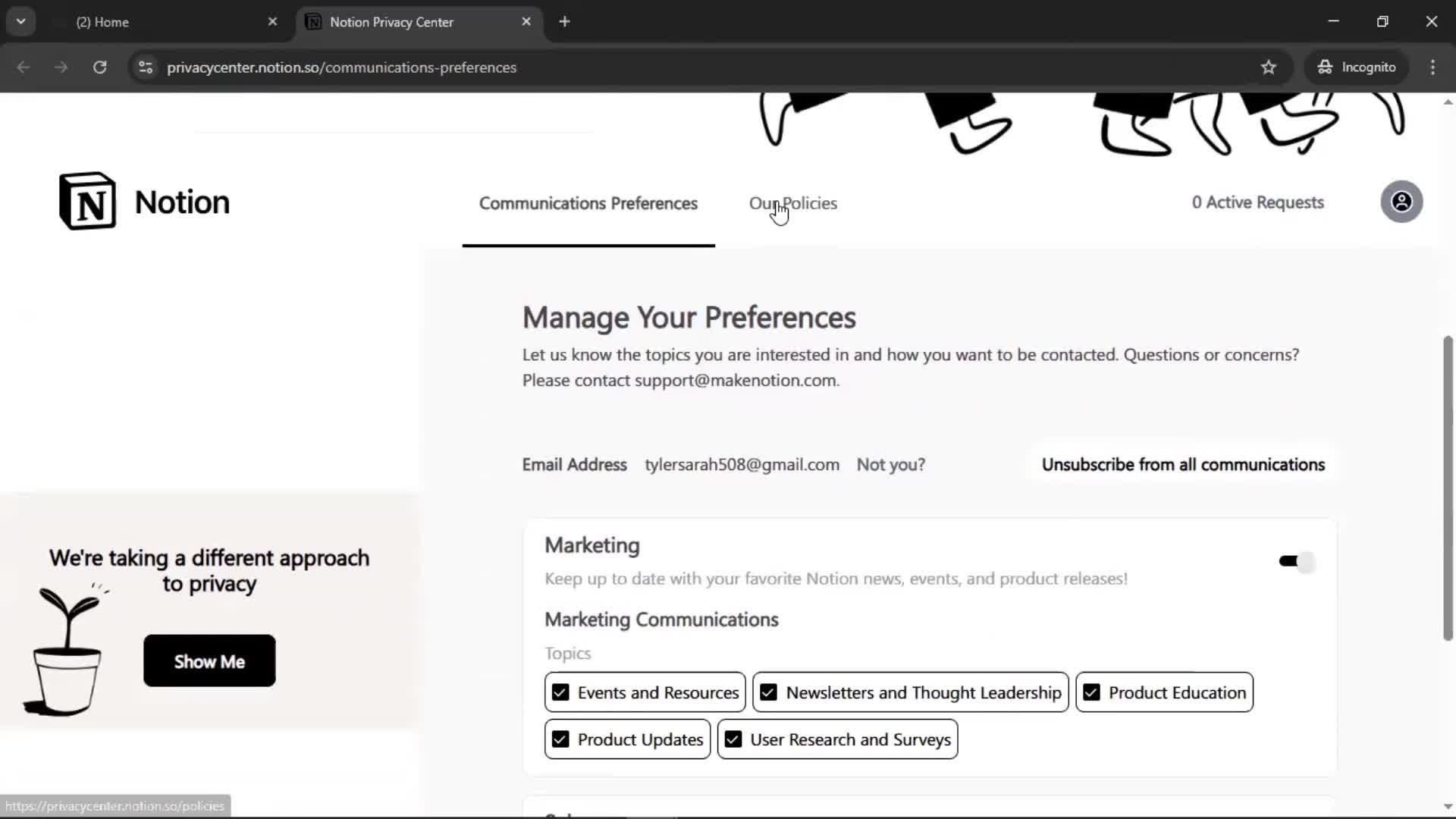Bookmark this page with star icon
The height and width of the screenshot is (819, 1456).
pyautogui.click(x=1269, y=67)
